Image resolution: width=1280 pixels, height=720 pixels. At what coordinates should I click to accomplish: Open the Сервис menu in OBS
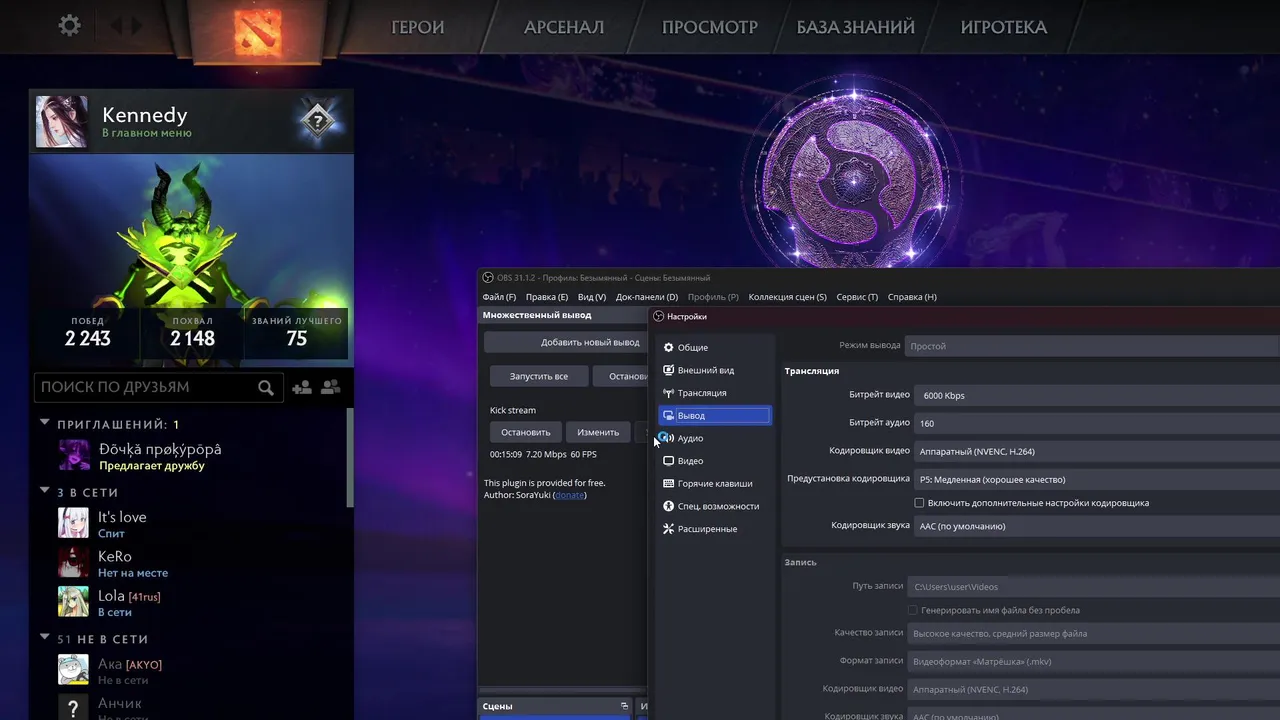click(857, 297)
